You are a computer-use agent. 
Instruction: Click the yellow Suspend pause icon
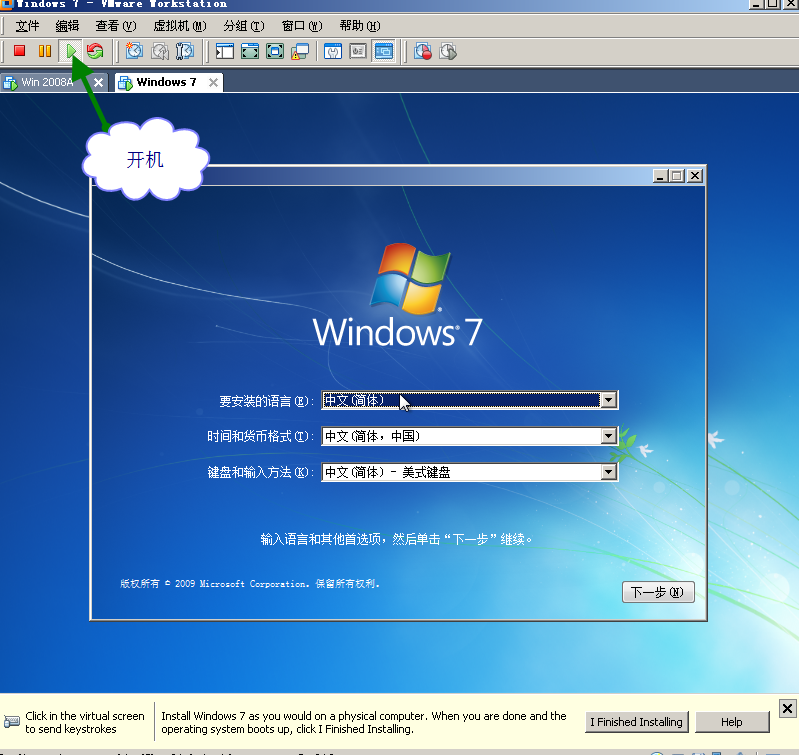[x=45, y=51]
